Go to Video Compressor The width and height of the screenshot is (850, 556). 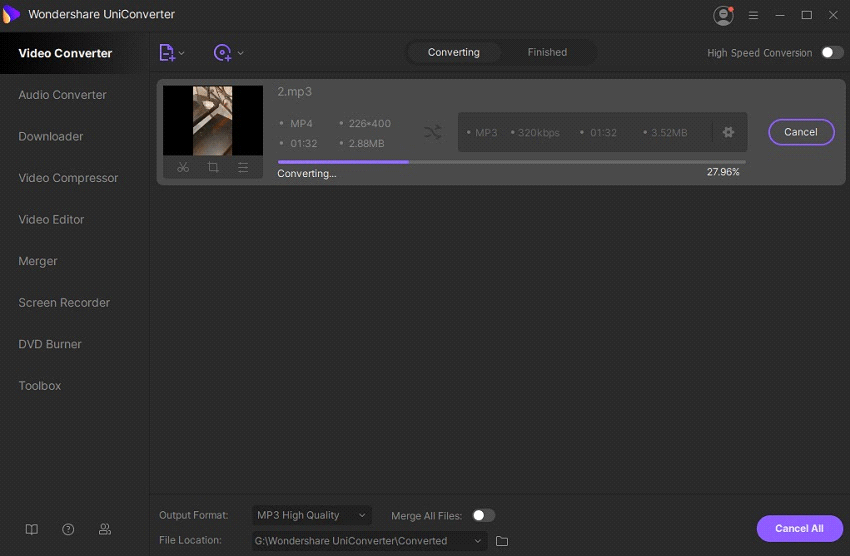[68, 178]
